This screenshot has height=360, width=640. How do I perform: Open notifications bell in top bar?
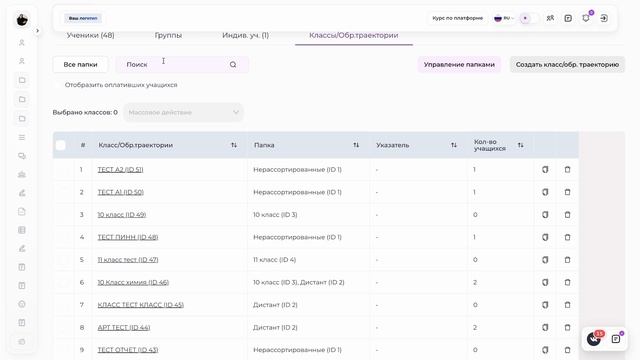(586, 18)
